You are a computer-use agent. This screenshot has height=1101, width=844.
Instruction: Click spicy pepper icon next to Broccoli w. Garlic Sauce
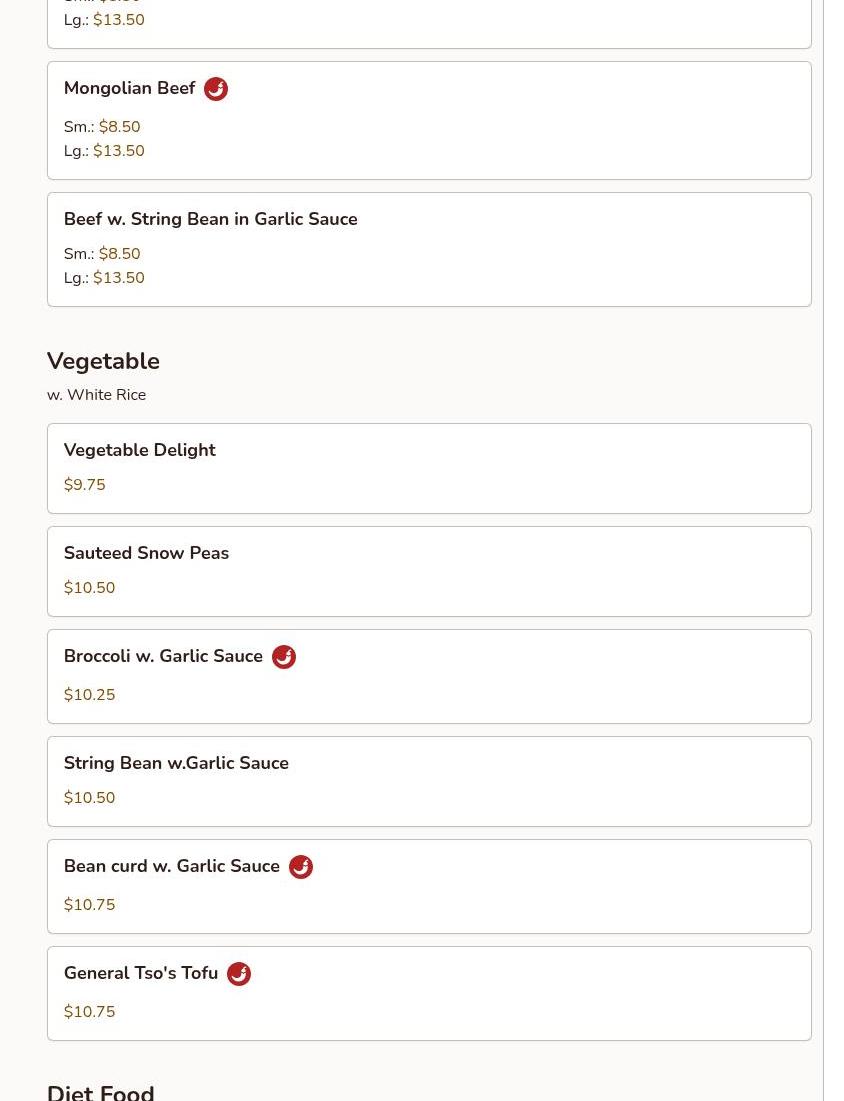coord(284,657)
